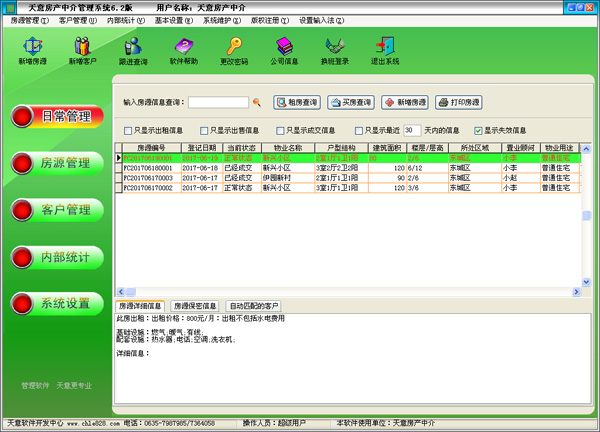Click the 租房查询 button
This screenshot has height=432, width=600.
[297, 102]
